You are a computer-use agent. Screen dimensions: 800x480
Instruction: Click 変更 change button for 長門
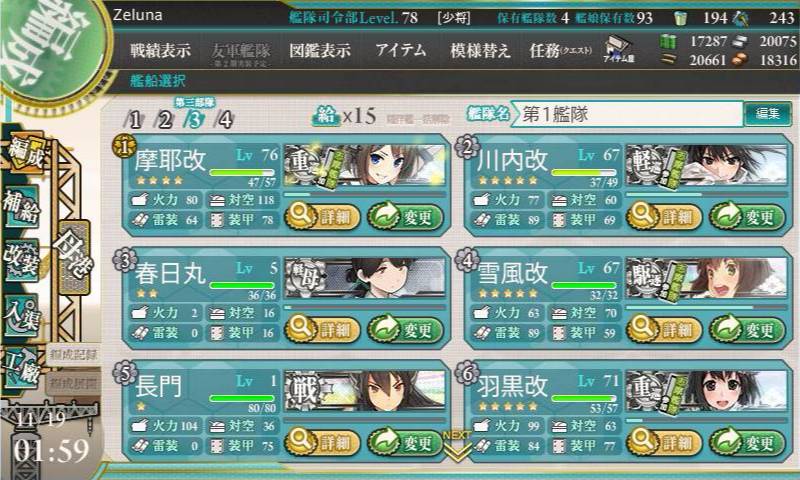click(405, 442)
